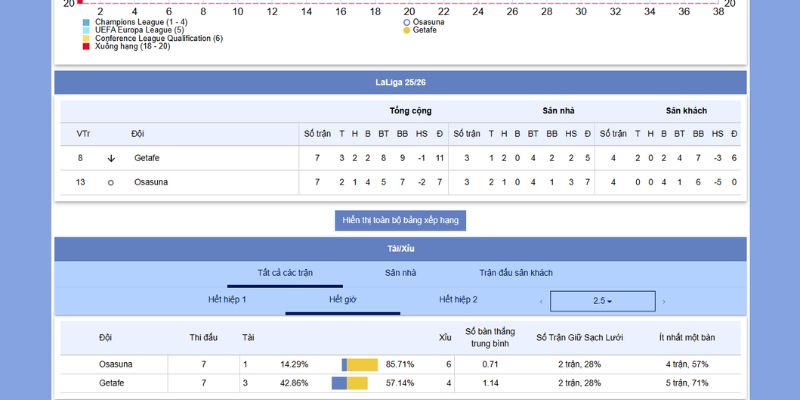This screenshot has height=400, width=800.
Task: Click the yellow Conference League Qualification swatch
Action: coord(86,38)
